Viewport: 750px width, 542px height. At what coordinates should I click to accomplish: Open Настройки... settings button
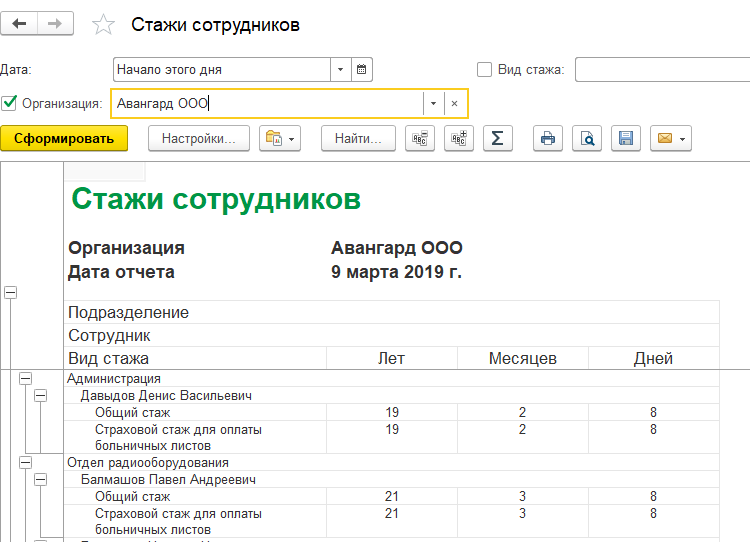click(198, 139)
